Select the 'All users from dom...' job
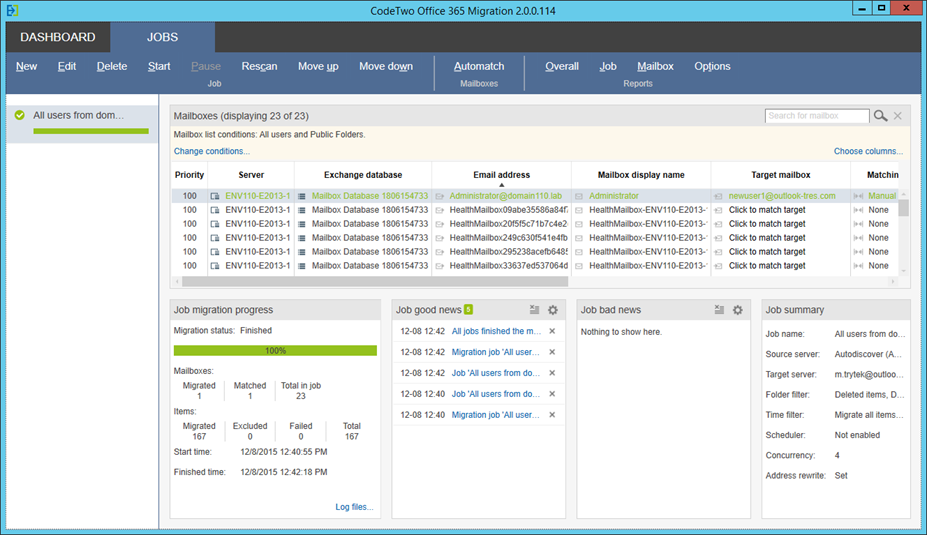This screenshot has height=535, width=927. pyautogui.click(x=82, y=124)
